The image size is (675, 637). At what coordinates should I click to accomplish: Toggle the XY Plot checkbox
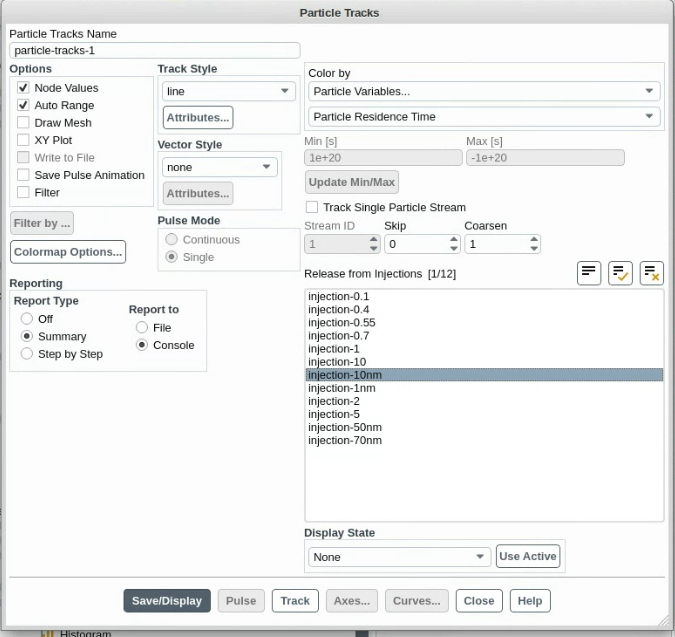(x=23, y=140)
